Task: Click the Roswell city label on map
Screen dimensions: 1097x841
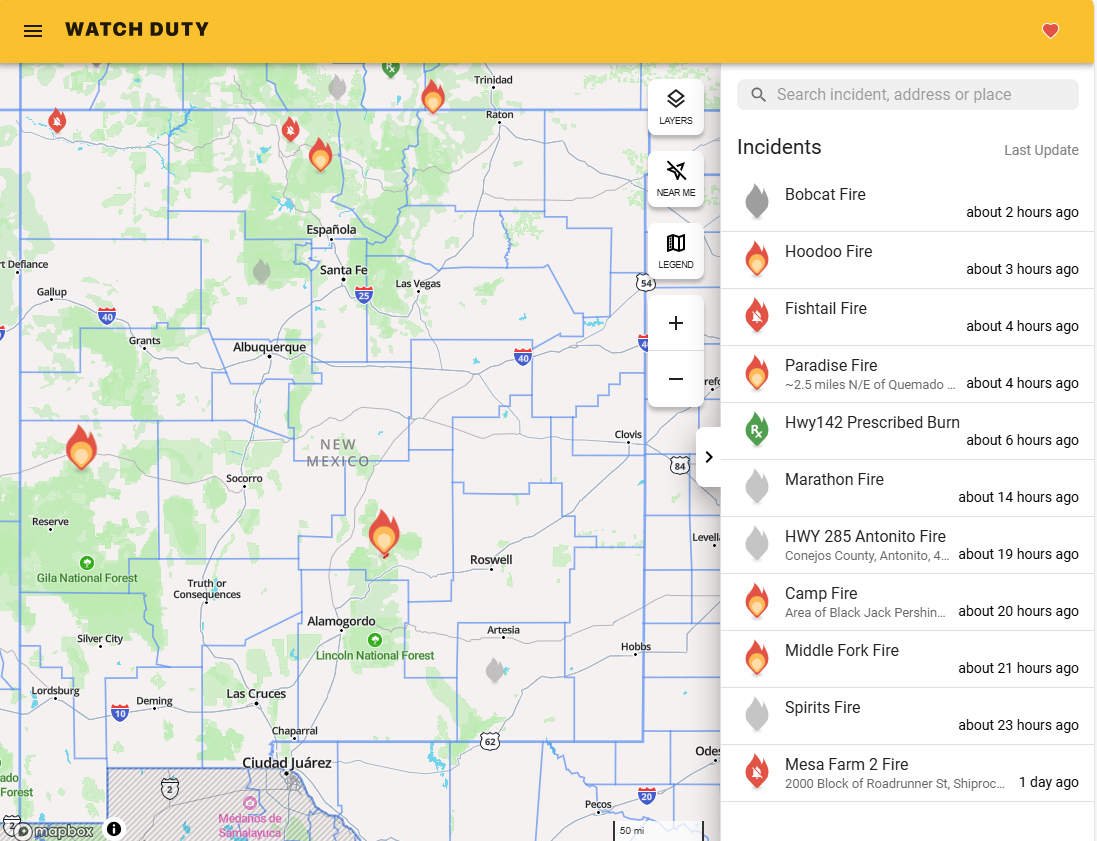Action: 491,560
